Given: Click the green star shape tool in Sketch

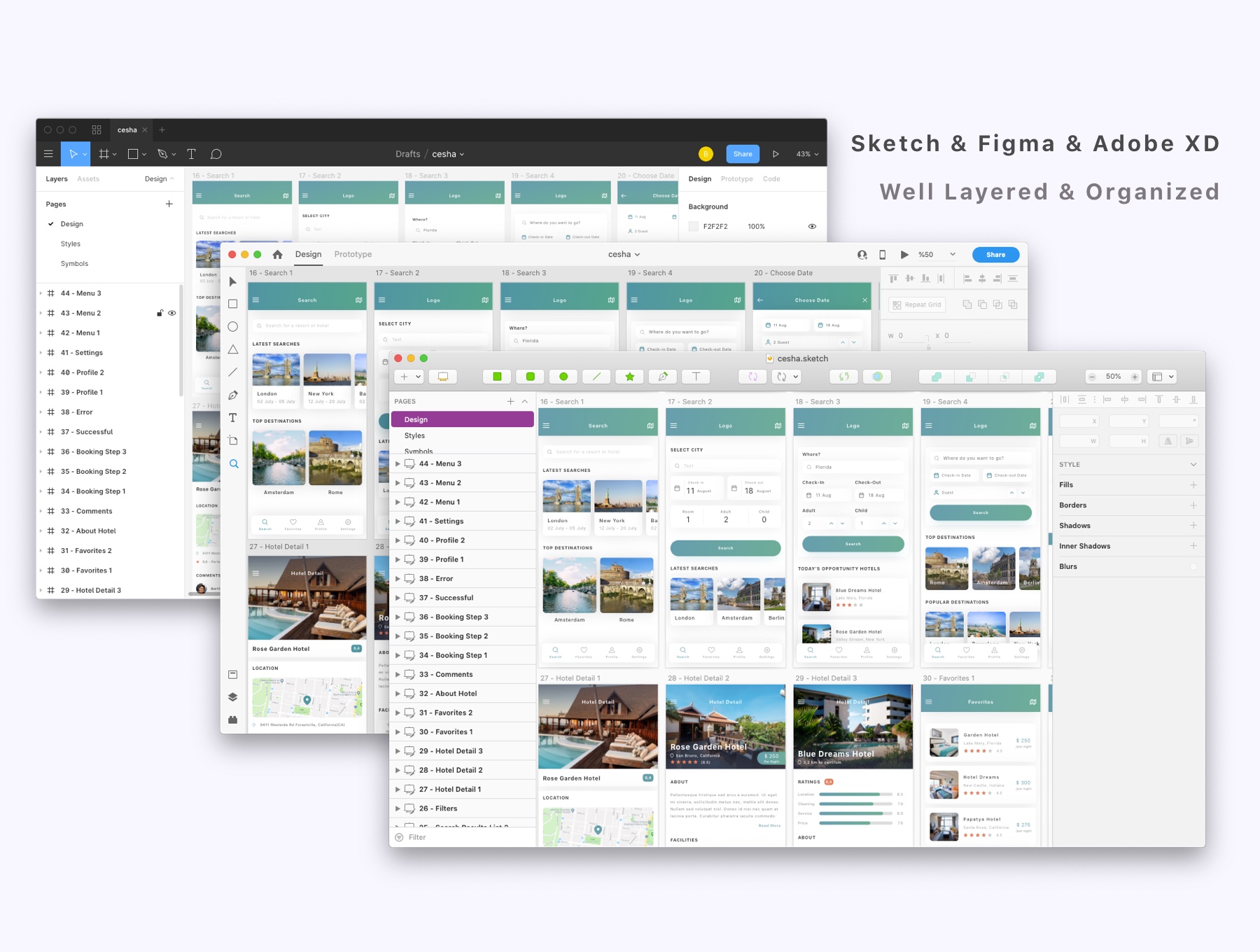Looking at the screenshot, I should tap(629, 377).
